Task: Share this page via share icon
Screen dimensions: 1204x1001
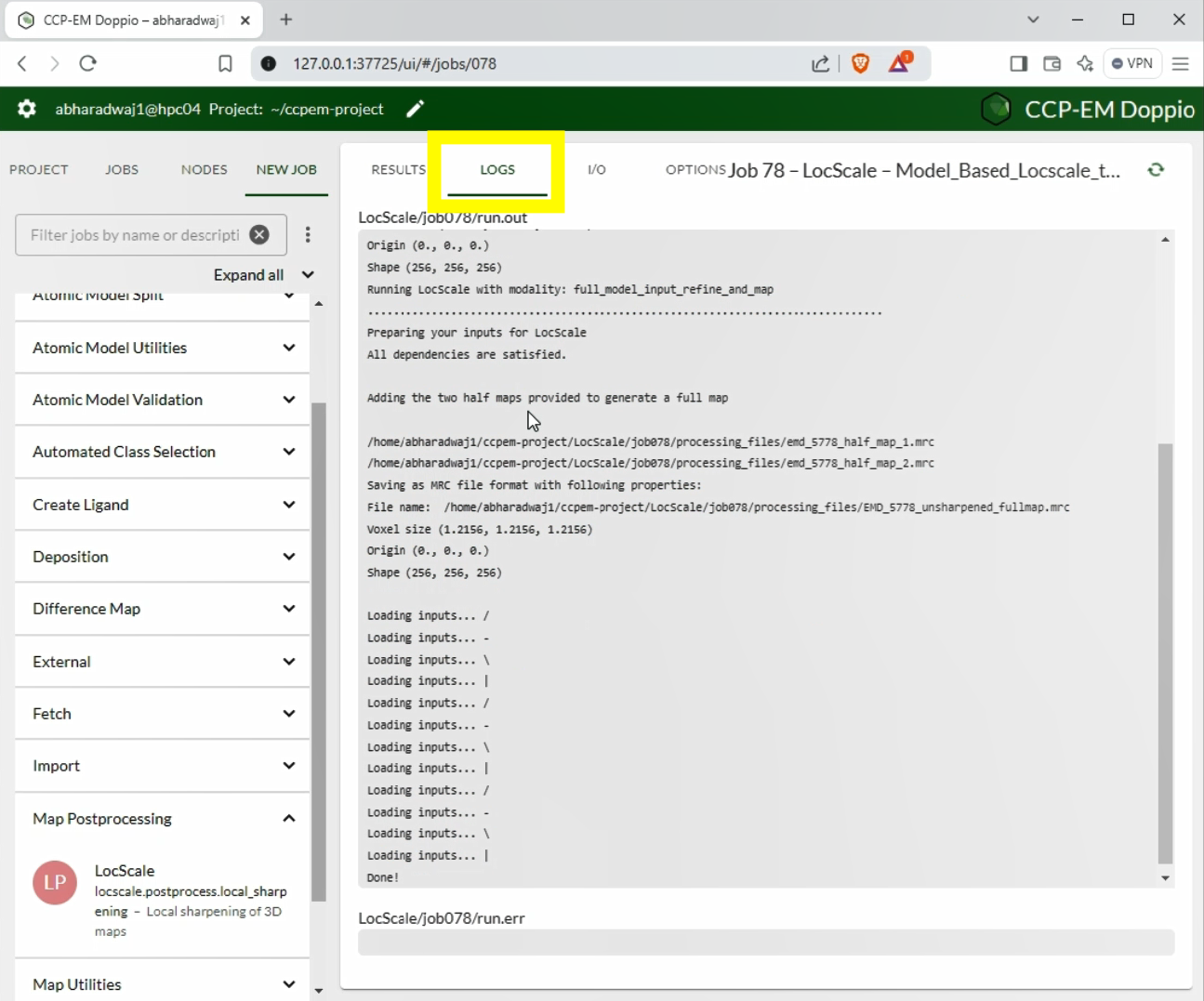Action: point(820,63)
